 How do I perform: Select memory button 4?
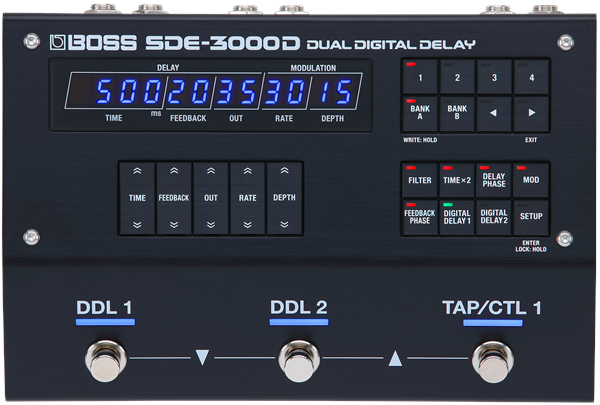[532, 77]
